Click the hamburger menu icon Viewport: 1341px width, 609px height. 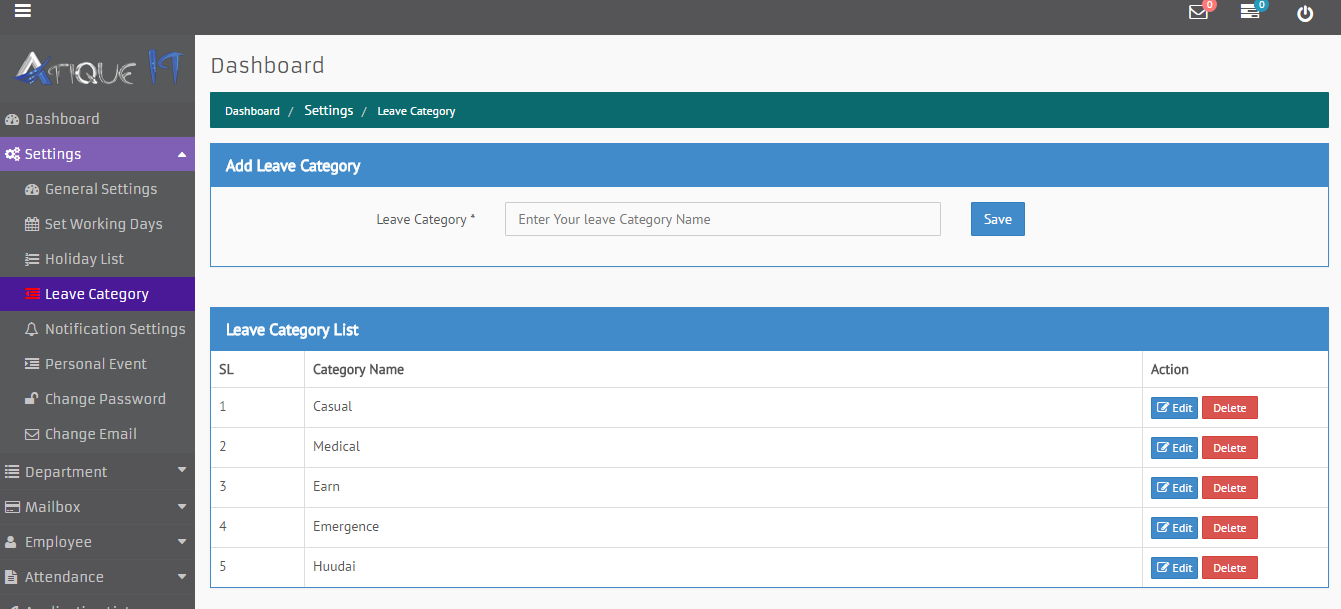point(22,11)
